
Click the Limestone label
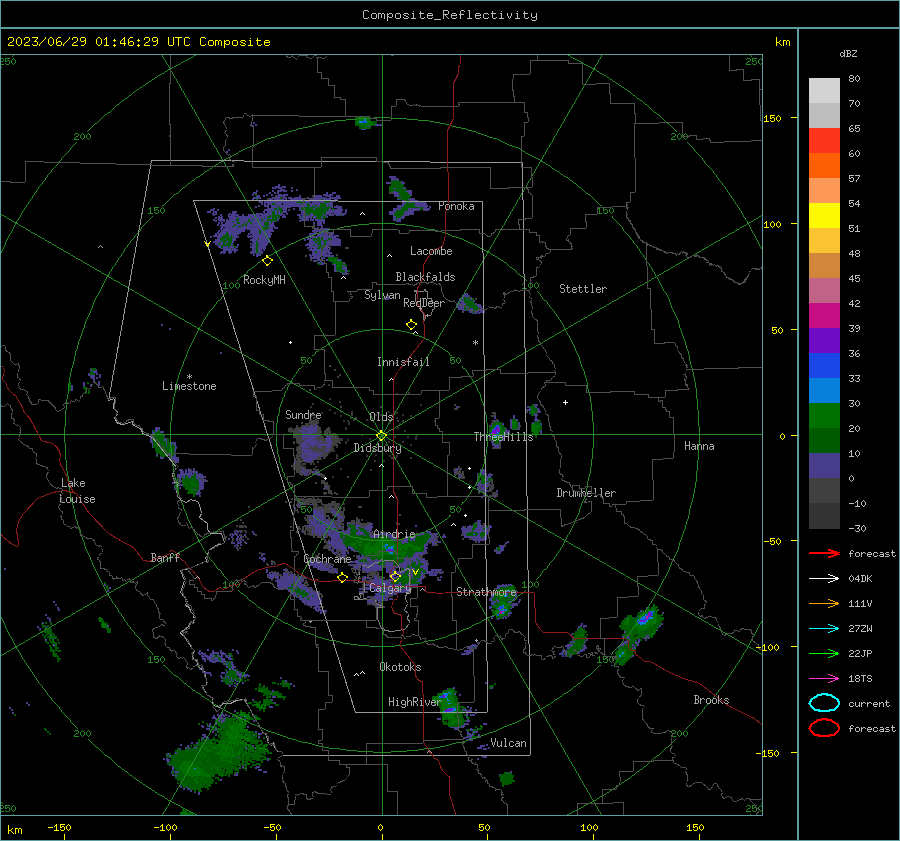189,386
